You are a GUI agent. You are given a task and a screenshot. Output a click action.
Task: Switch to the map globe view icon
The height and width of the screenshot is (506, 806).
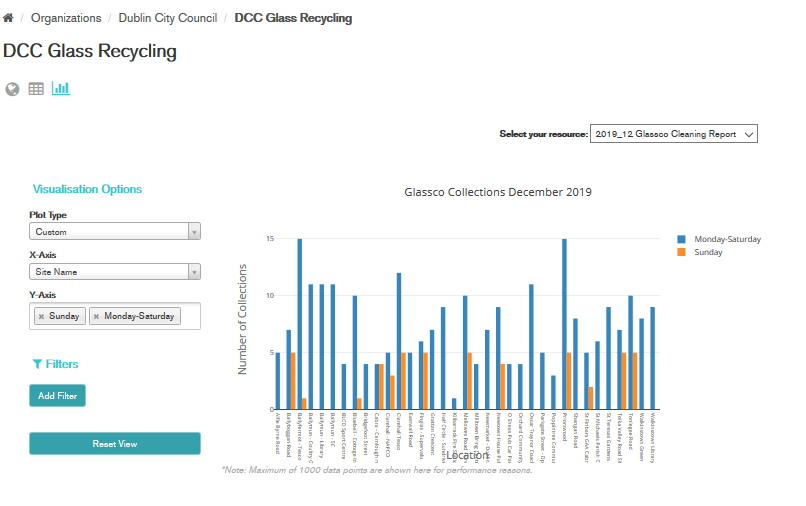[12, 89]
